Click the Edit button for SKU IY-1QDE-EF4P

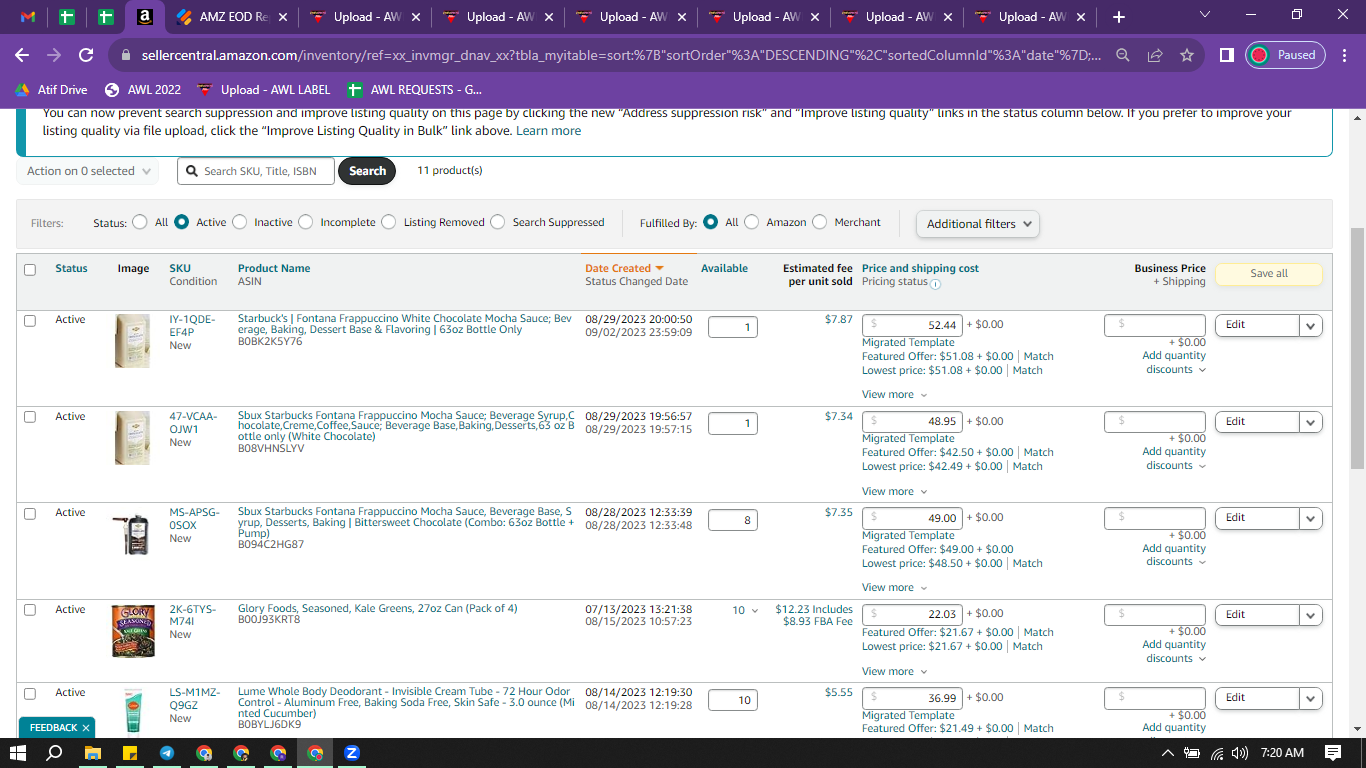point(1257,325)
